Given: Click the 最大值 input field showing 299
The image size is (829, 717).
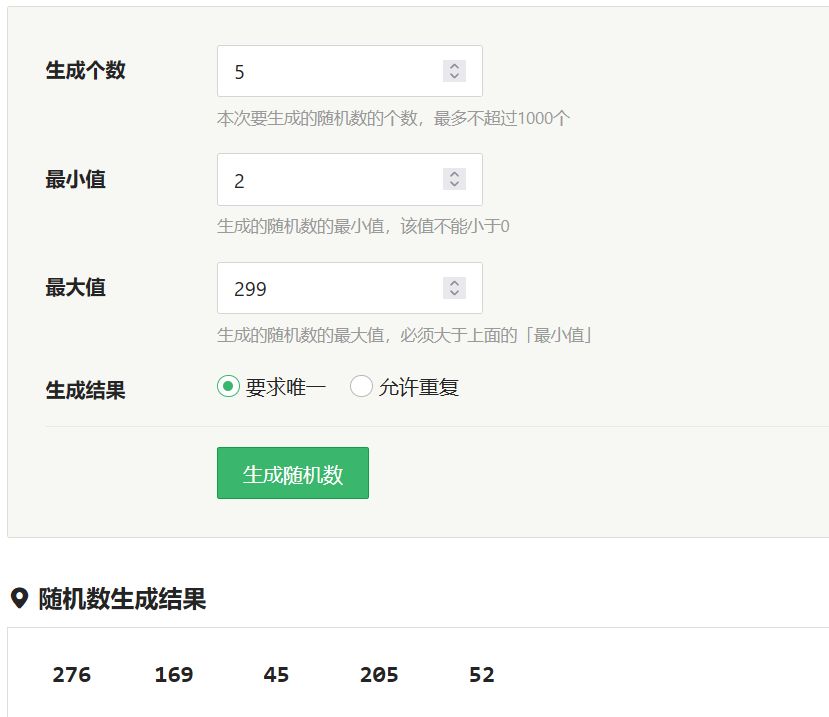Looking at the screenshot, I should click(349, 288).
